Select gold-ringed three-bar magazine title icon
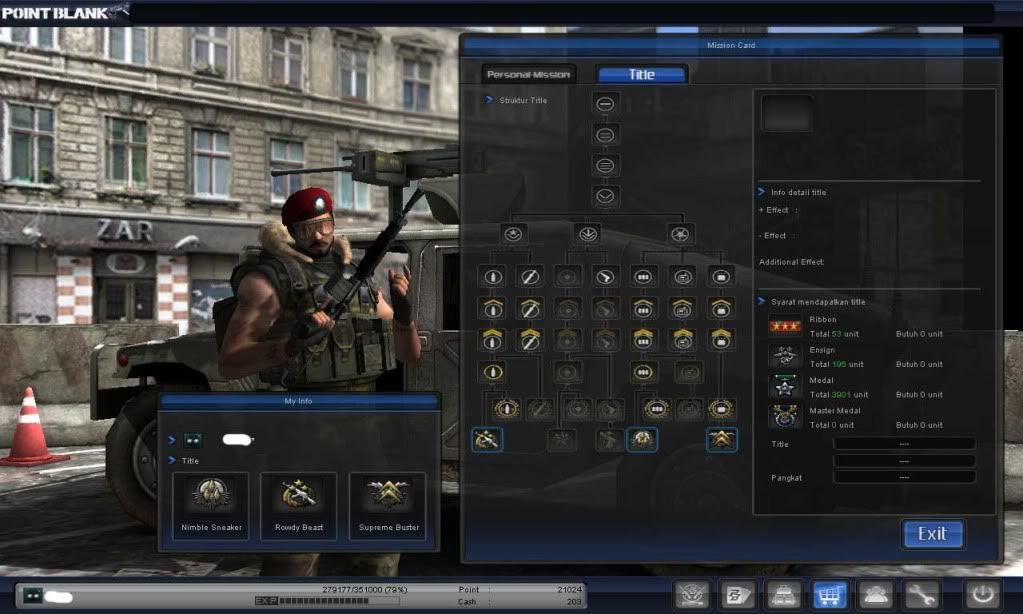Screen dimensions: 1023x614 [643, 372]
